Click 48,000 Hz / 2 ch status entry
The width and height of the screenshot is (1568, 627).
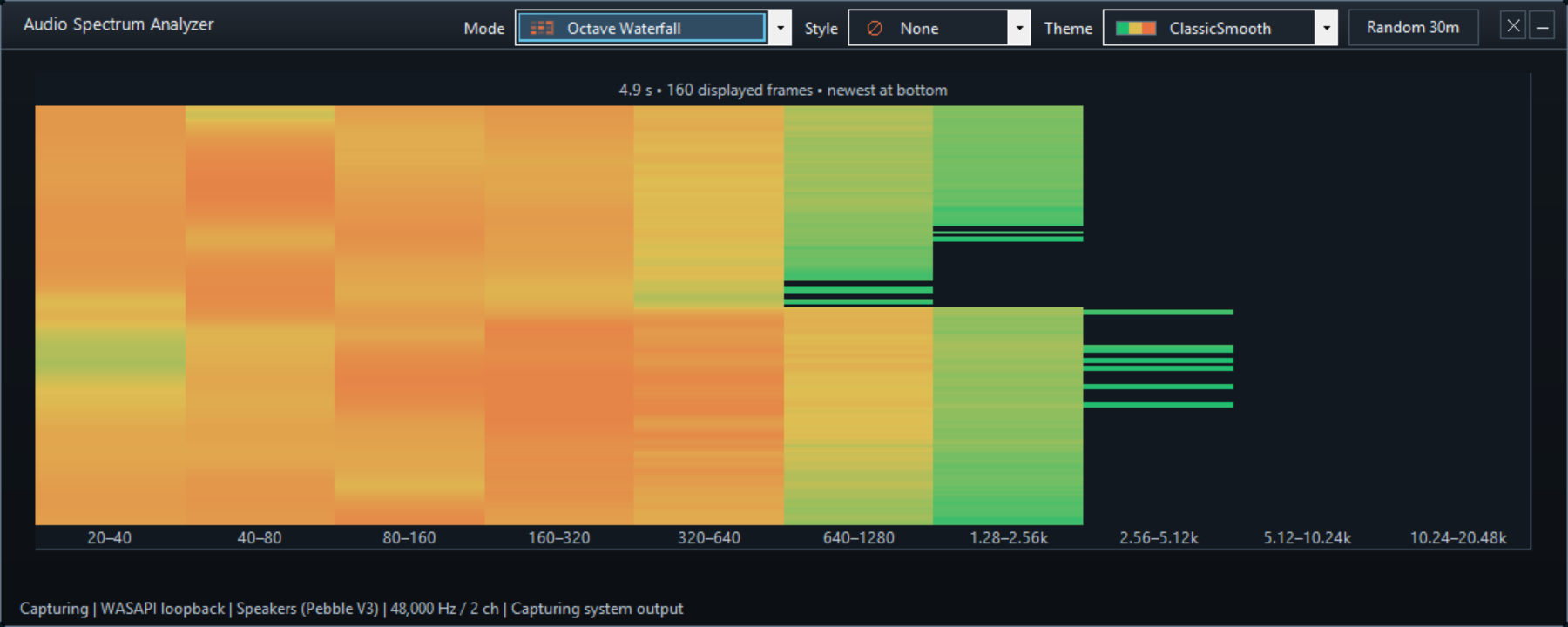[445, 609]
